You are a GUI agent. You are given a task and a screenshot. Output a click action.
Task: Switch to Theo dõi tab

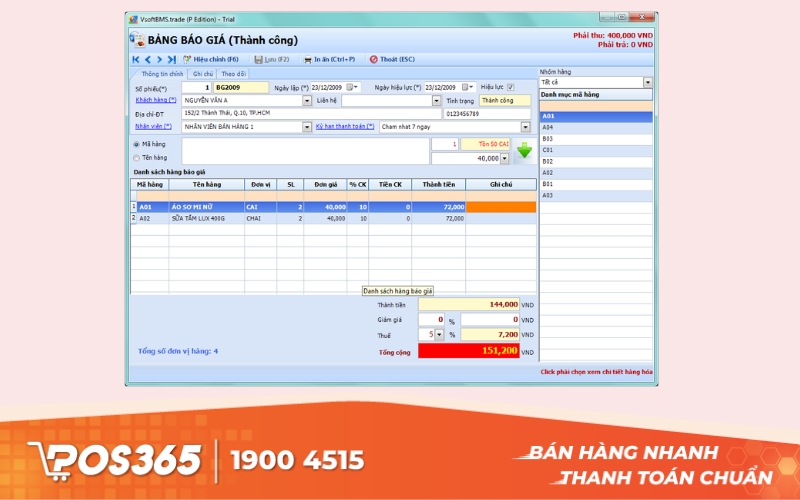233,74
